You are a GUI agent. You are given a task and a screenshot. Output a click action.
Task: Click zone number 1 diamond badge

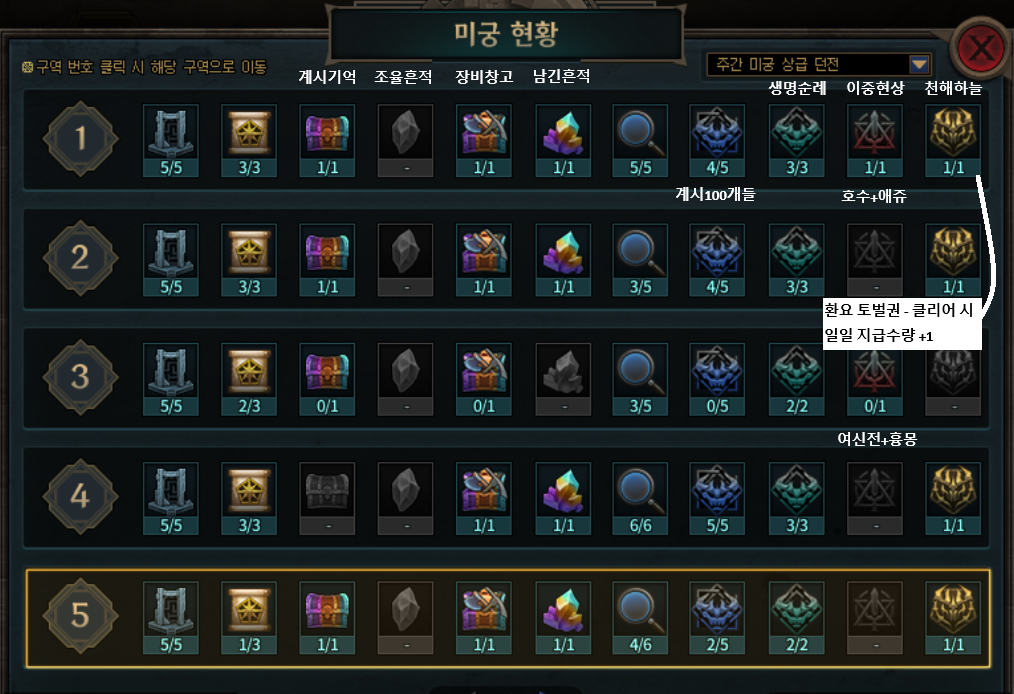click(x=80, y=138)
